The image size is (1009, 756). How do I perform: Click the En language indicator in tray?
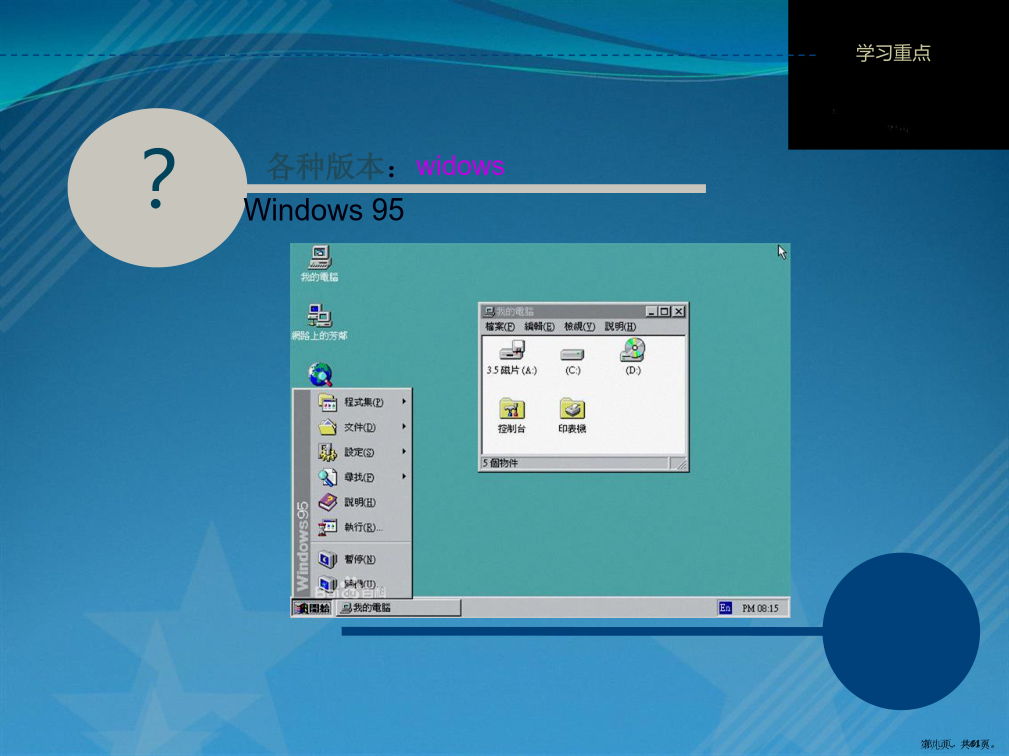click(725, 608)
